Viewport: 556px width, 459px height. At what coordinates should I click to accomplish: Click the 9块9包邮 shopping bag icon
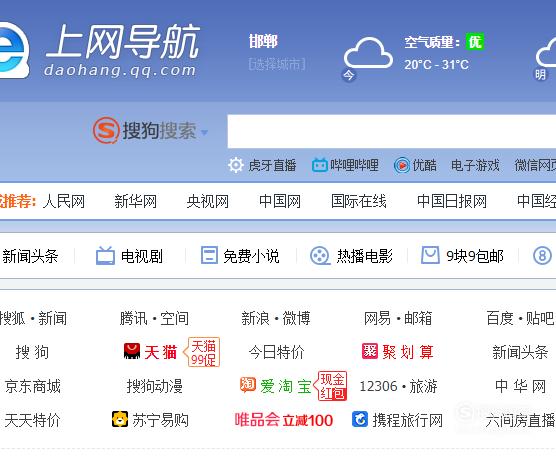coord(430,255)
